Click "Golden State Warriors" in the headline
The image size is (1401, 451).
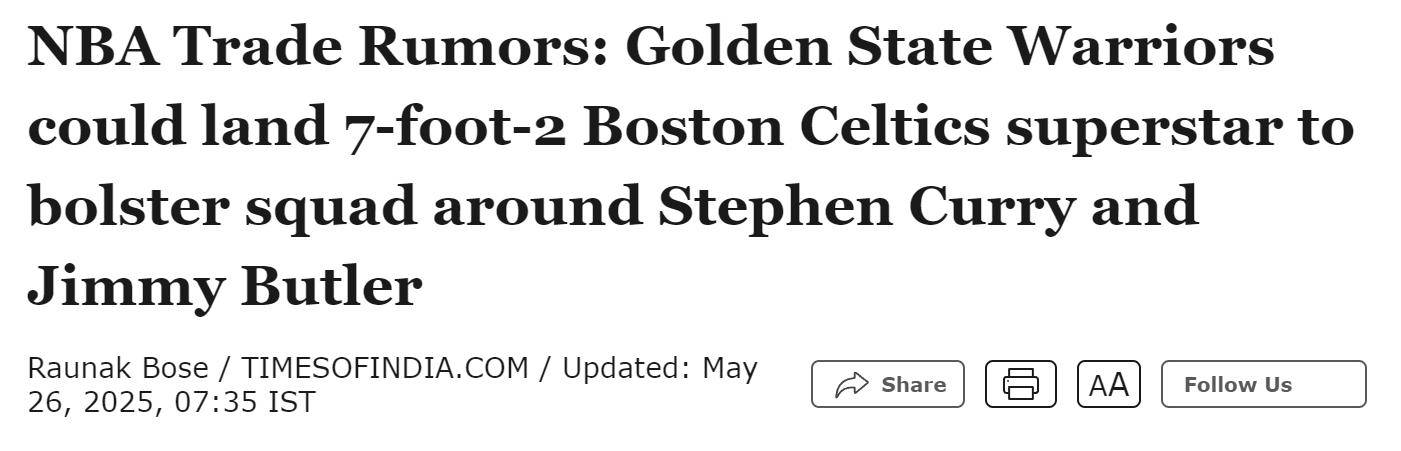pos(950,46)
